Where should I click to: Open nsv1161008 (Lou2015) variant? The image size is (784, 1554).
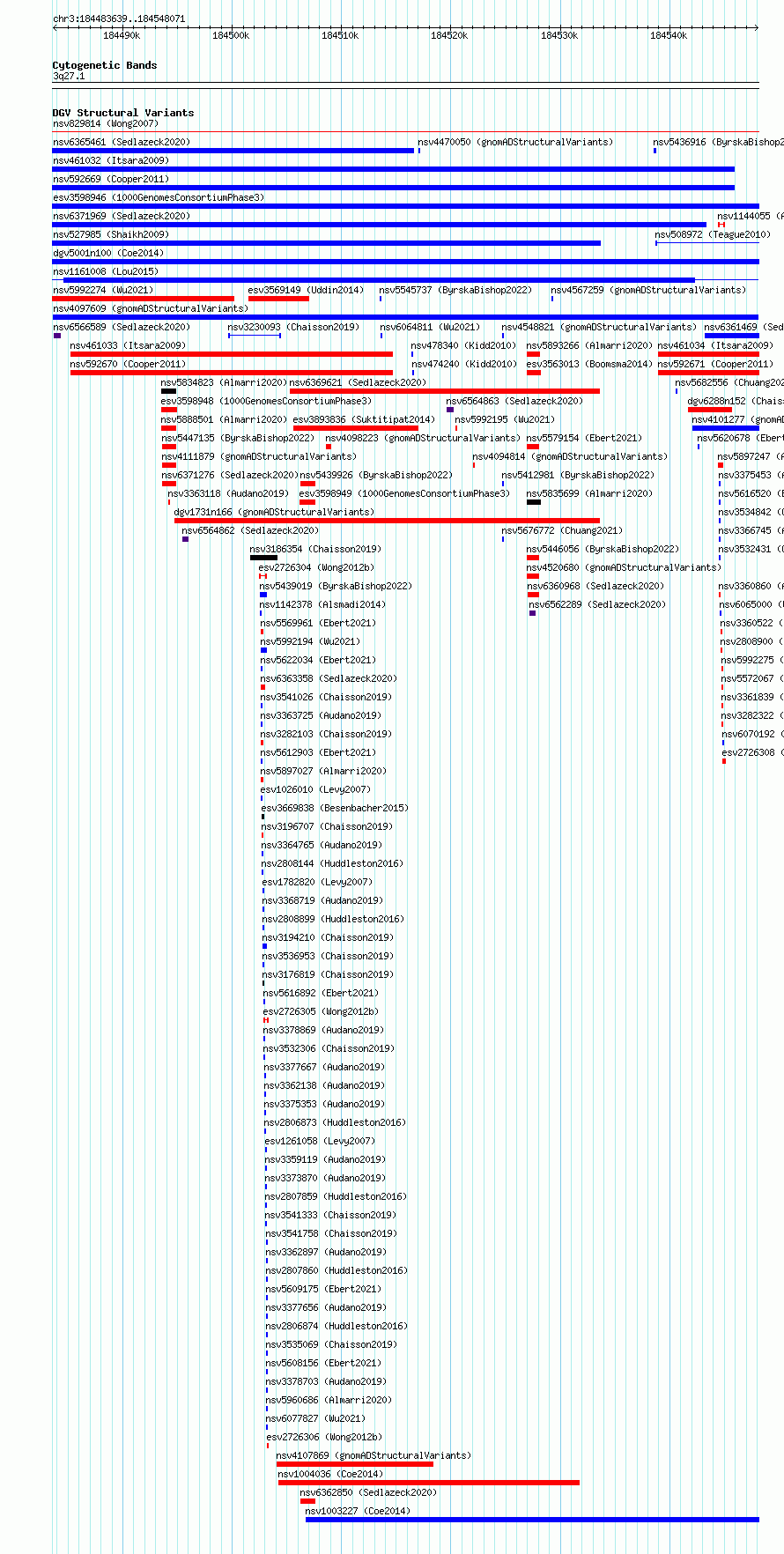tap(106, 271)
